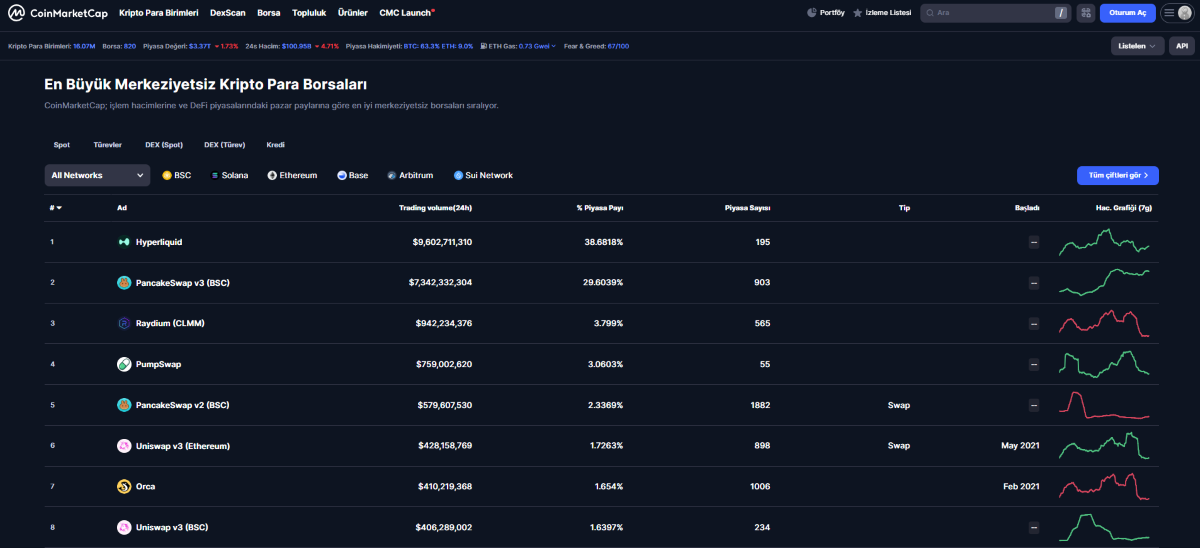Click the PancakeSwap v2 (BSC) logo
Viewport: 1200px width, 548px height.
tap(124, 405)
